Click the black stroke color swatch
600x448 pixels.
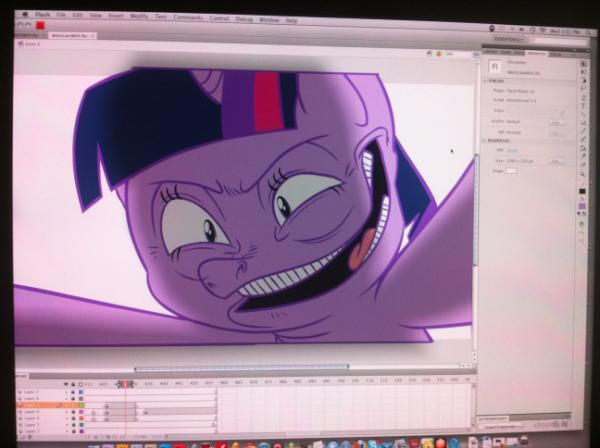click(x=582, y=191)
